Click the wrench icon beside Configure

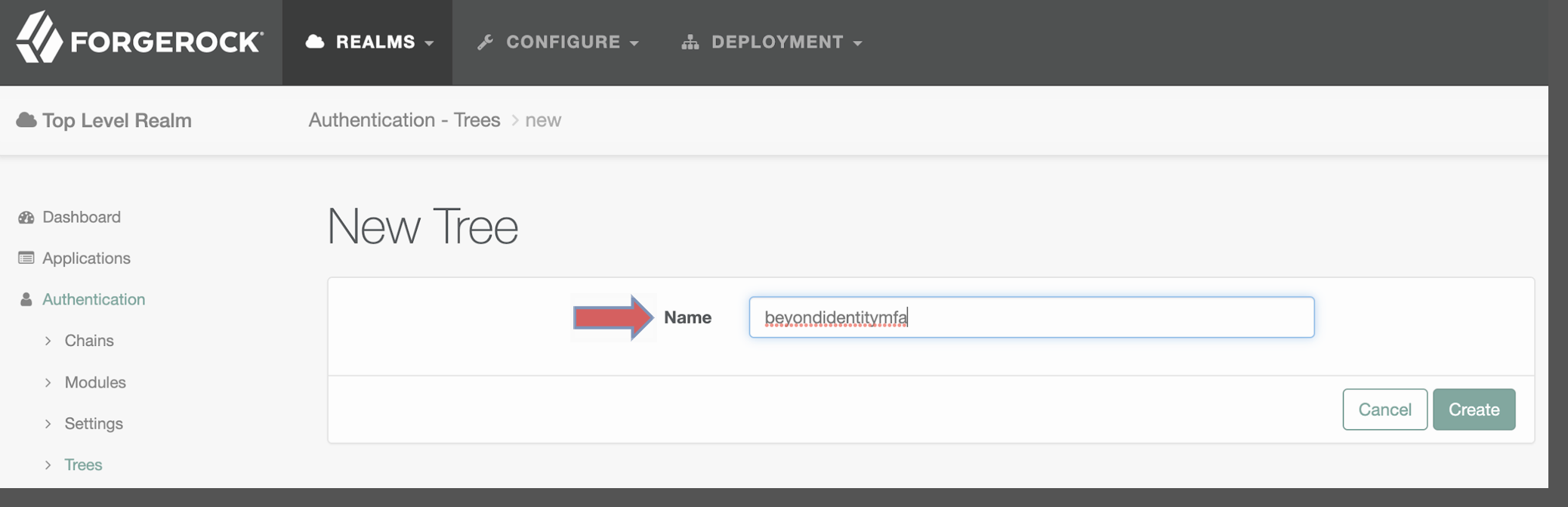[485, 42]
